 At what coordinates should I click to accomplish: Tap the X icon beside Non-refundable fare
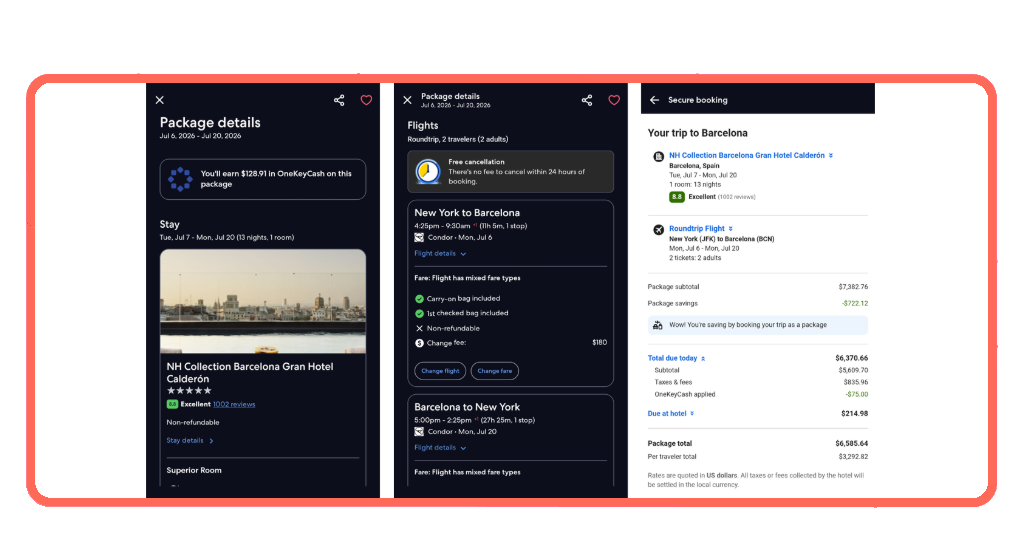tap(419, 328)
